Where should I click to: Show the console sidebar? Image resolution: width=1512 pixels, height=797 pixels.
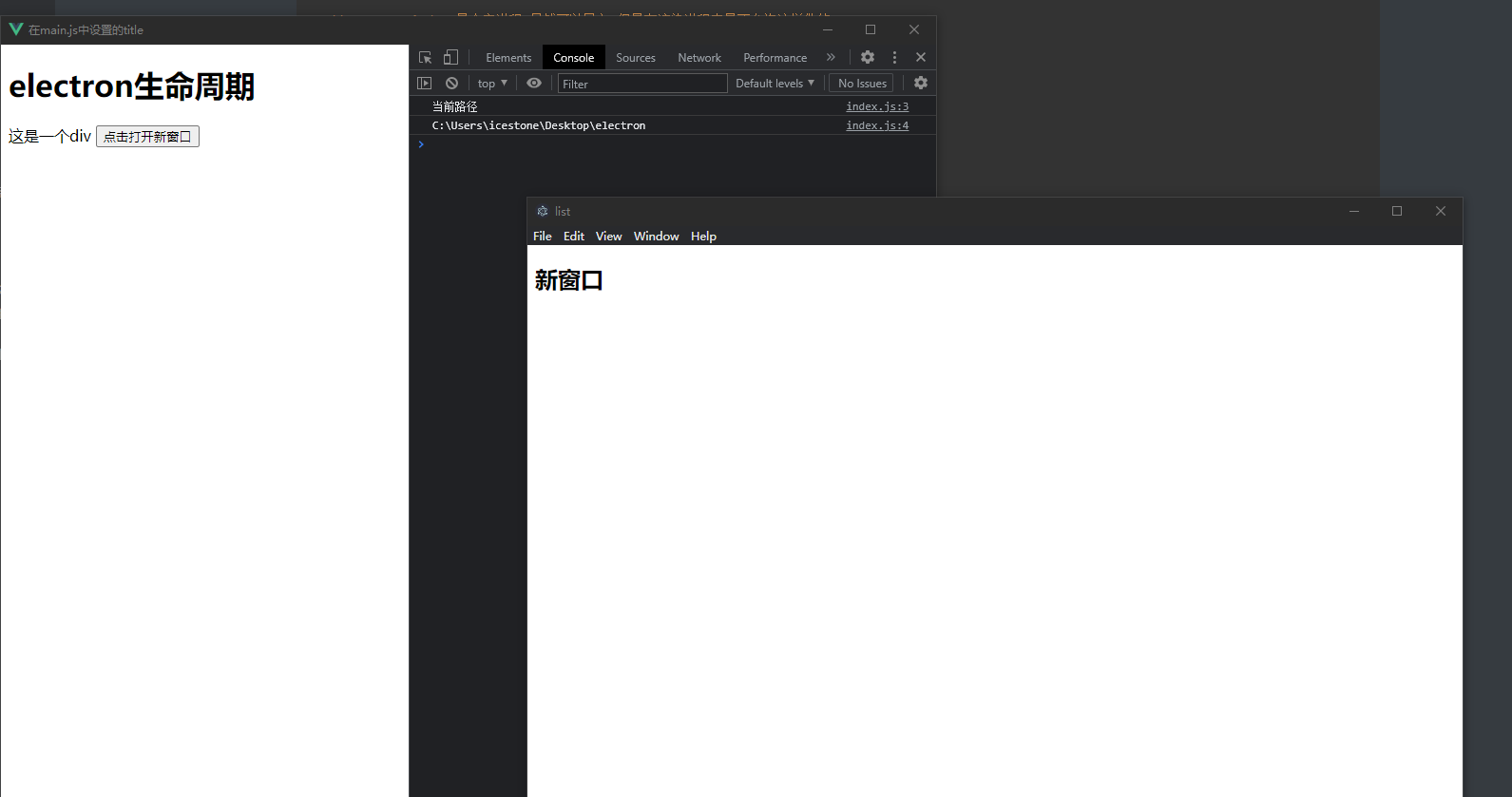click(x=425, y=84)
